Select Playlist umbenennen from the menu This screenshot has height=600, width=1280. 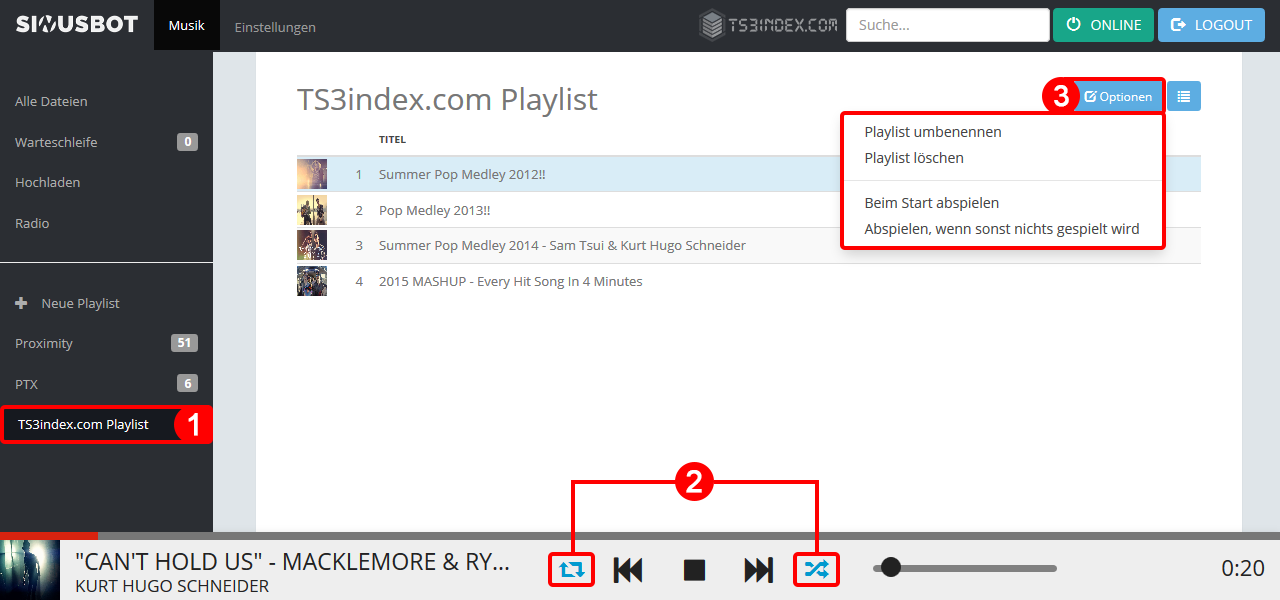pos(933,132)
